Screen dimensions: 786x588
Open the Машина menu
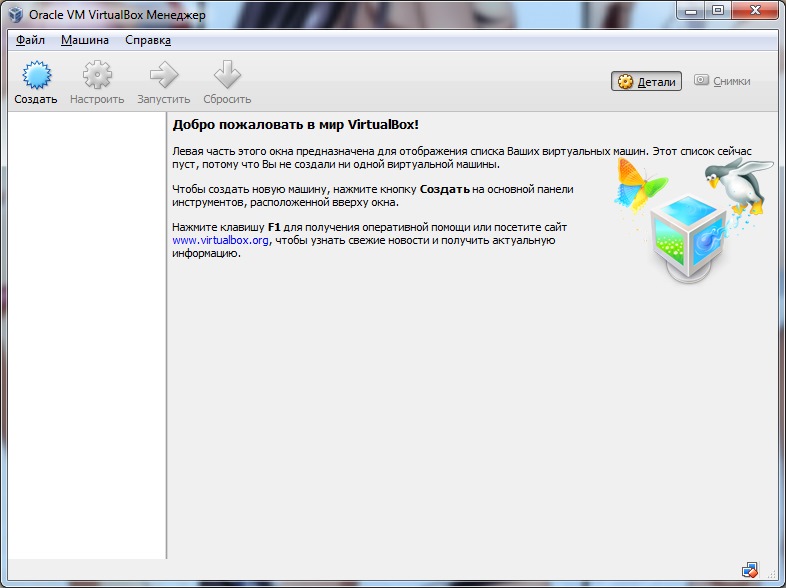tap(85, 40)
